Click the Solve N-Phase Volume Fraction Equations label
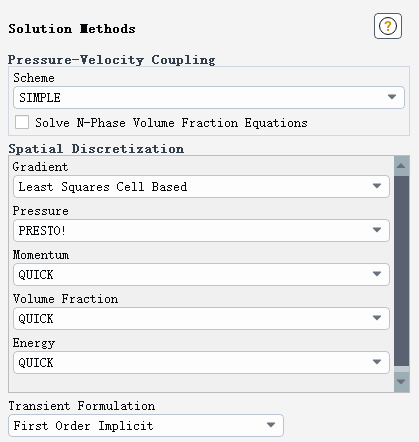This screenshot has width=419, height=442. (171, 123)
